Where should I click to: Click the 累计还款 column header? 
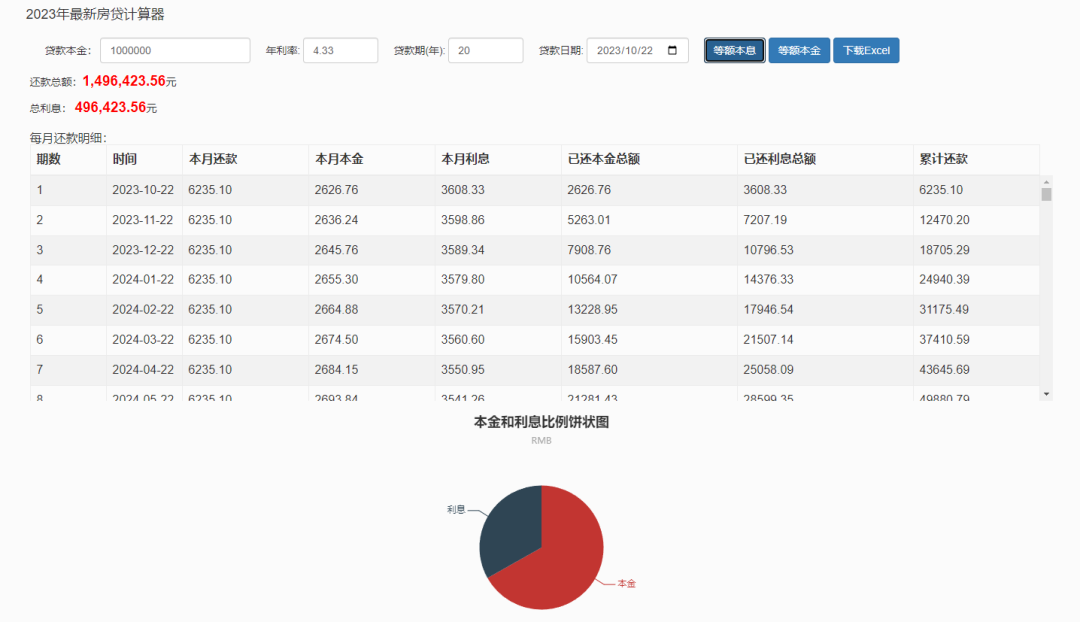(x=943, y=159)
